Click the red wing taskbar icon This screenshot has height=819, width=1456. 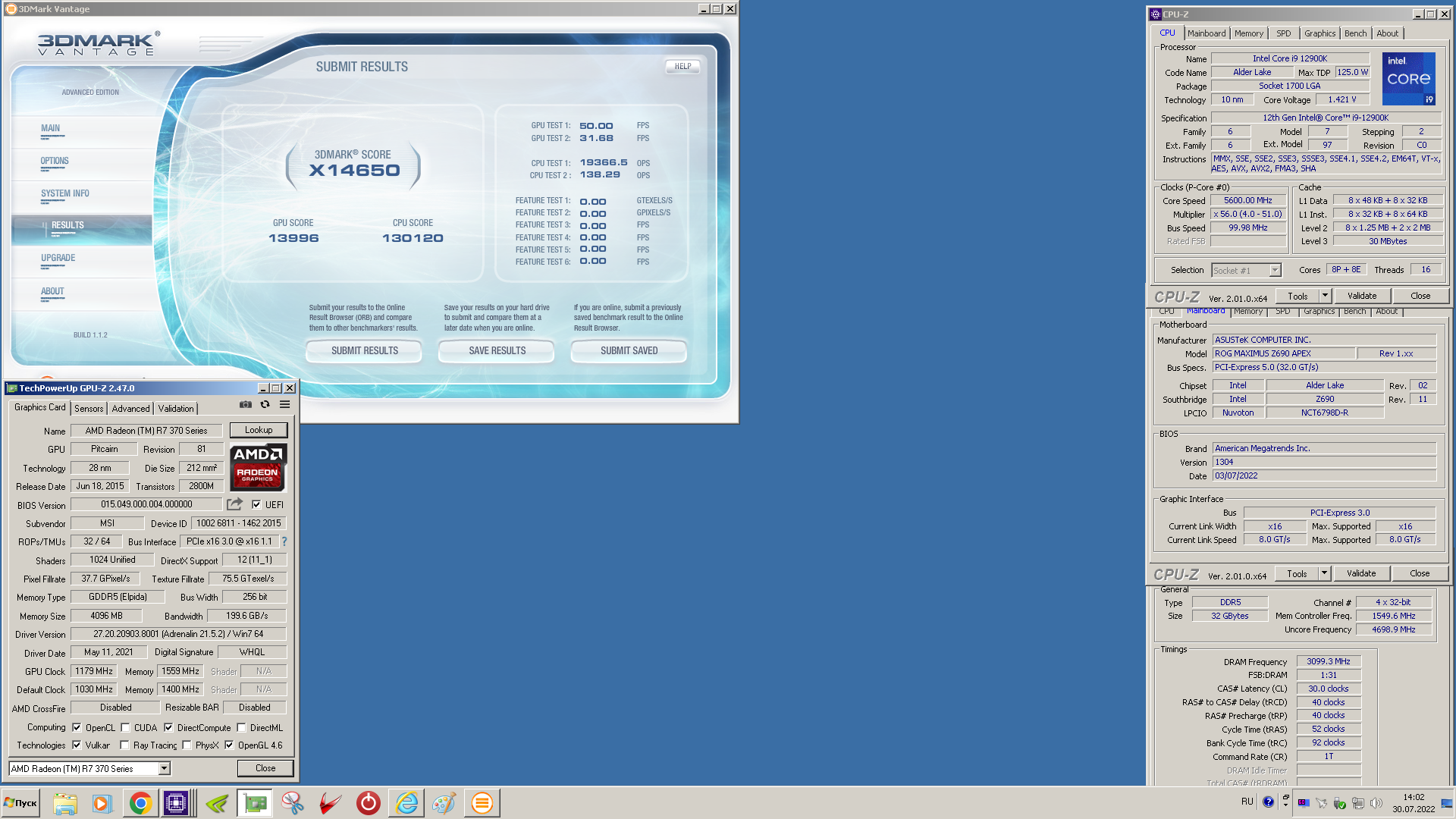pos(330,803)
